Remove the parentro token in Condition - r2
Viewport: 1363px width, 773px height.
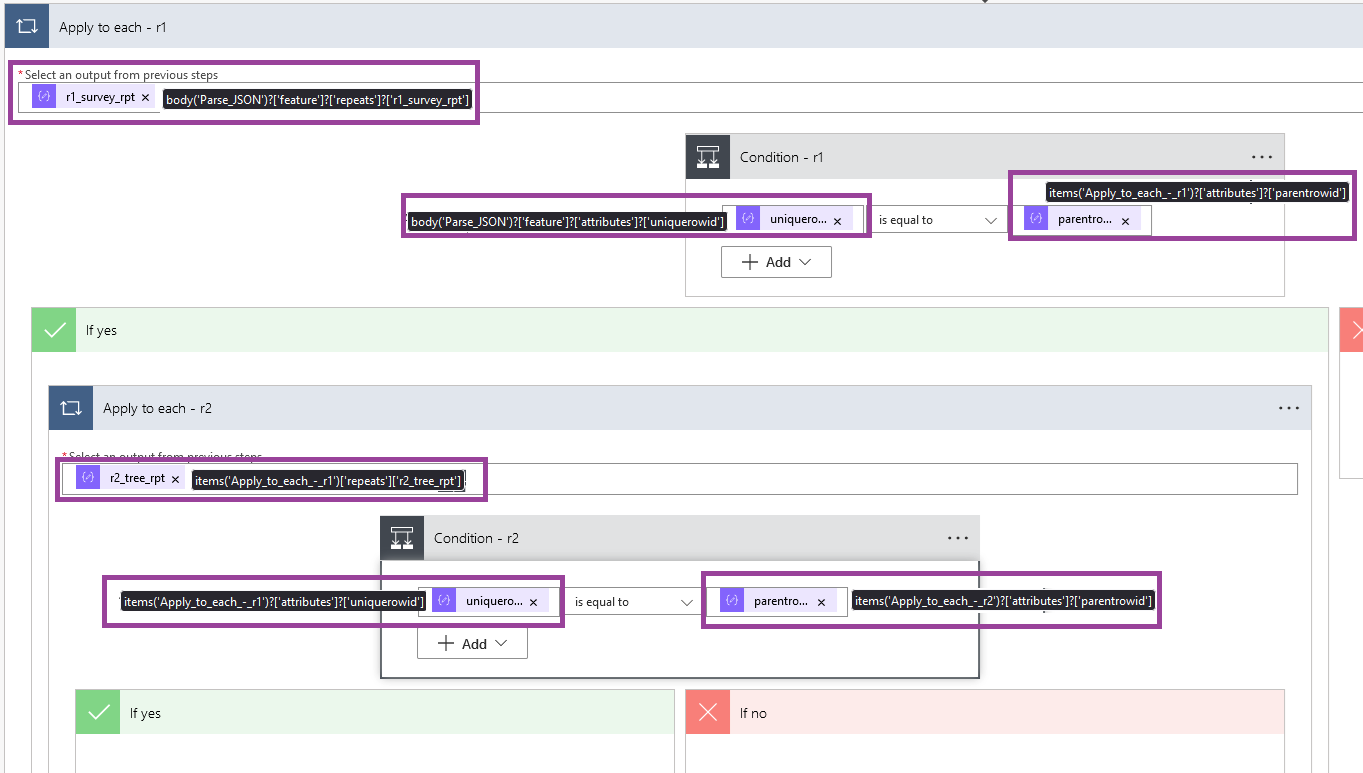[820, 600]
